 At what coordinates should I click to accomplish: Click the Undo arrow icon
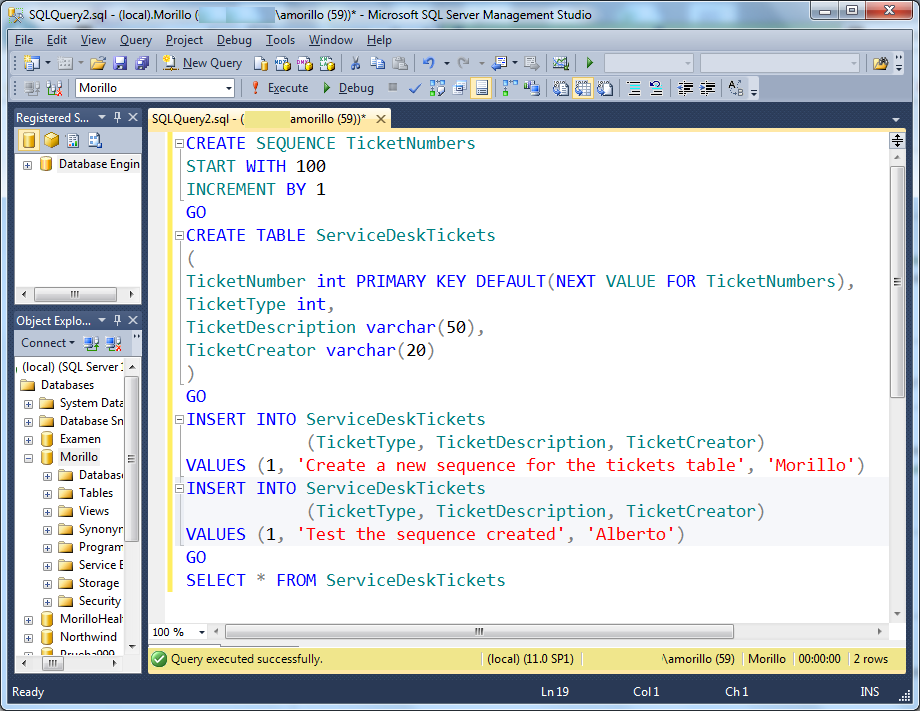(428, 63)
